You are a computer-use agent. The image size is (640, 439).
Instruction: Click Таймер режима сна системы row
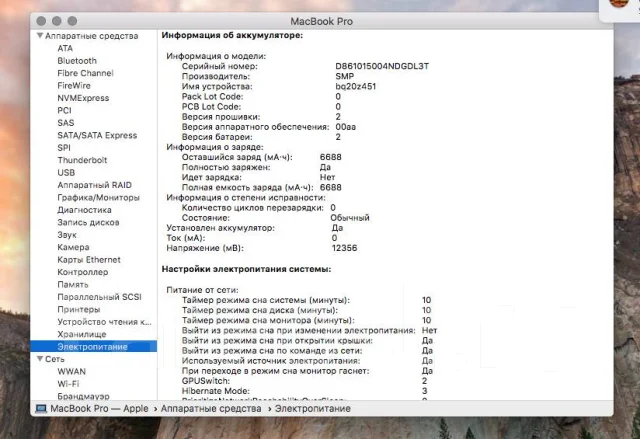click(x=307, y=300)
